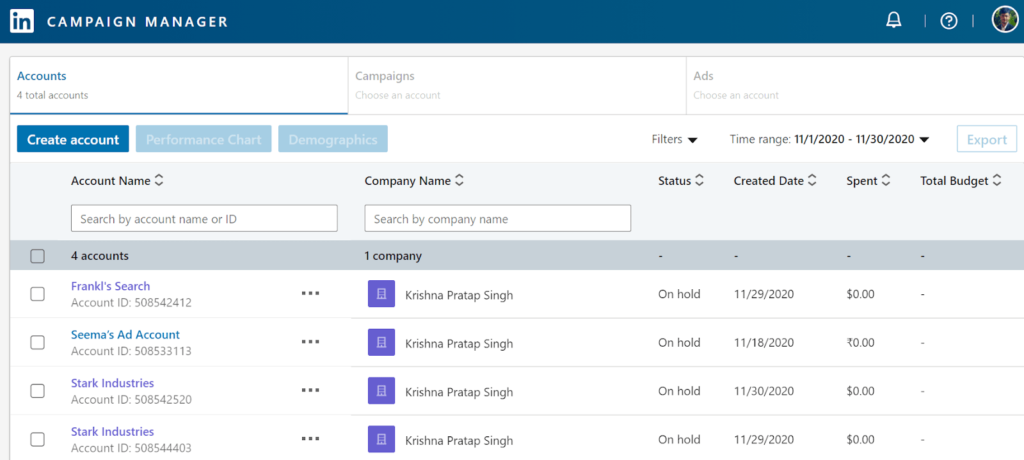Sort by Created Date column arrows

coord(812,181)
